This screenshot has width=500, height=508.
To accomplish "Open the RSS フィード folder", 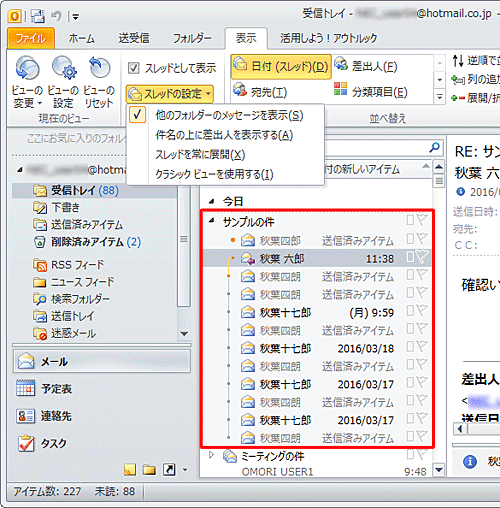I will 69,265.
